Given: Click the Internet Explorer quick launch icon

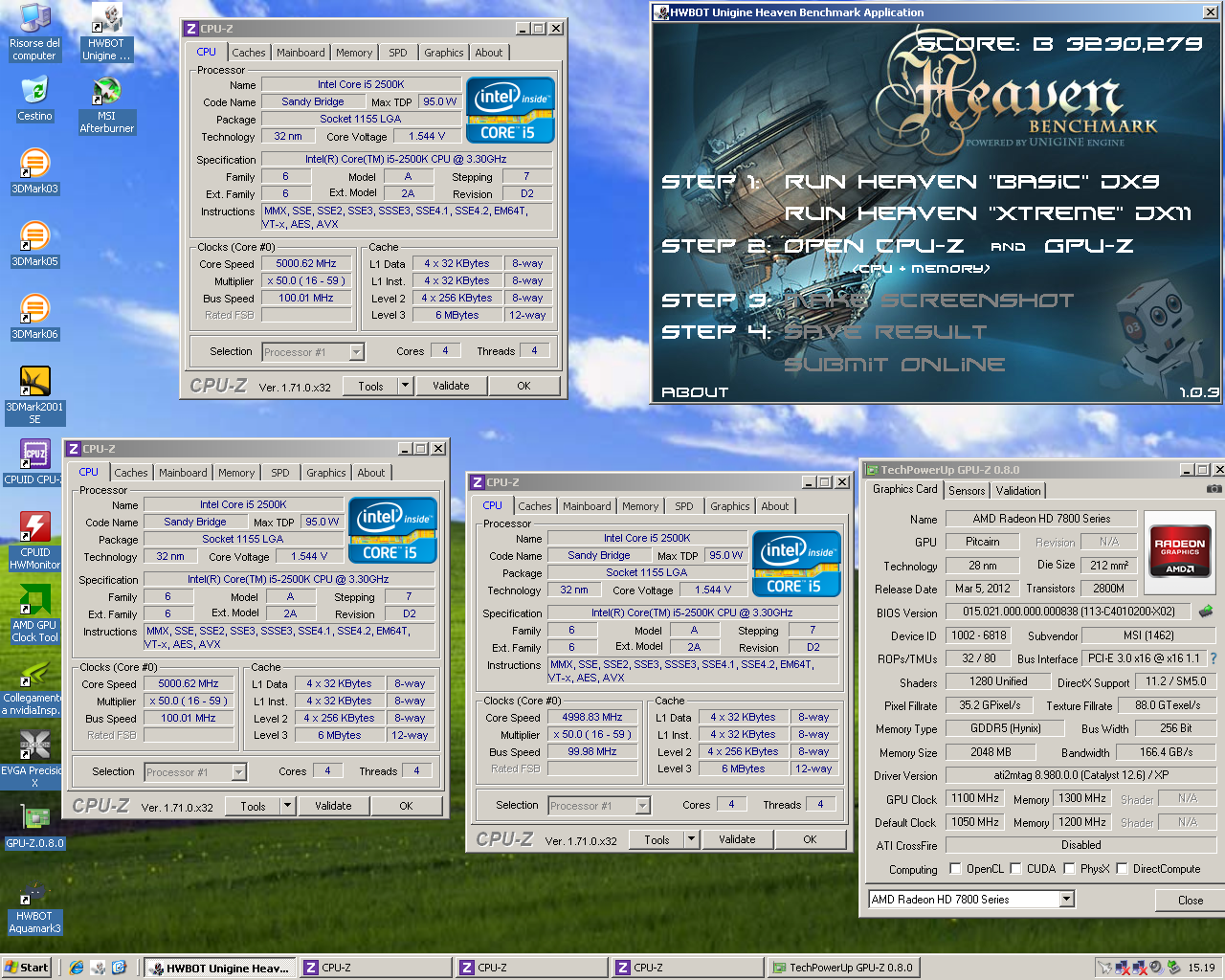Looking at the screenshot, I should 77,968.
